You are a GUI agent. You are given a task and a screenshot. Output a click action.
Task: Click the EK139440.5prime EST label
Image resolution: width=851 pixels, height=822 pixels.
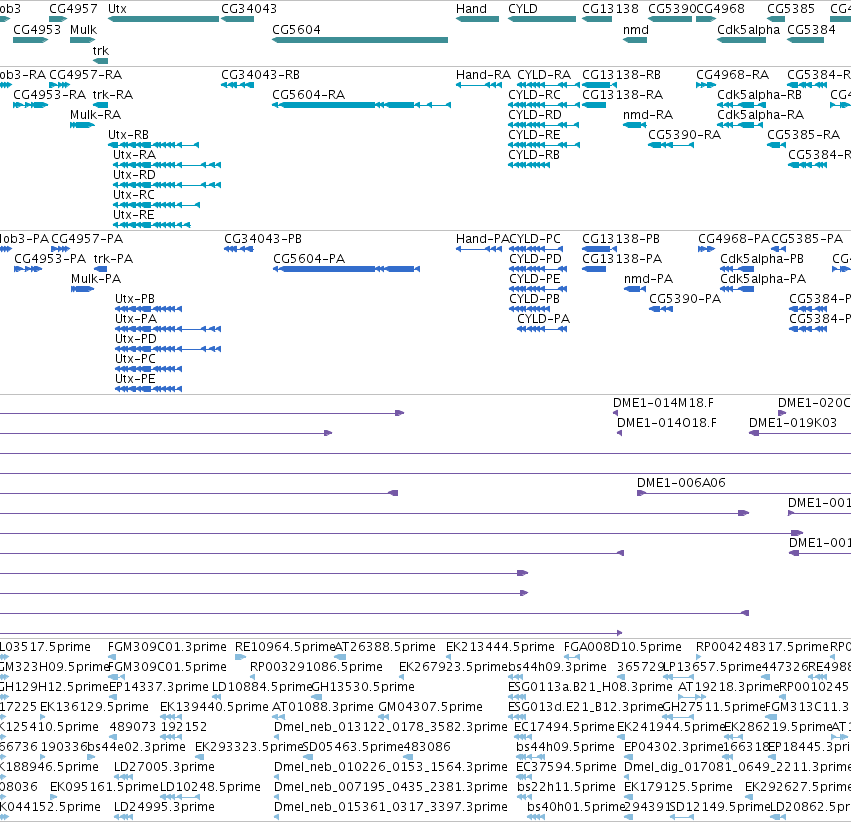214,707
